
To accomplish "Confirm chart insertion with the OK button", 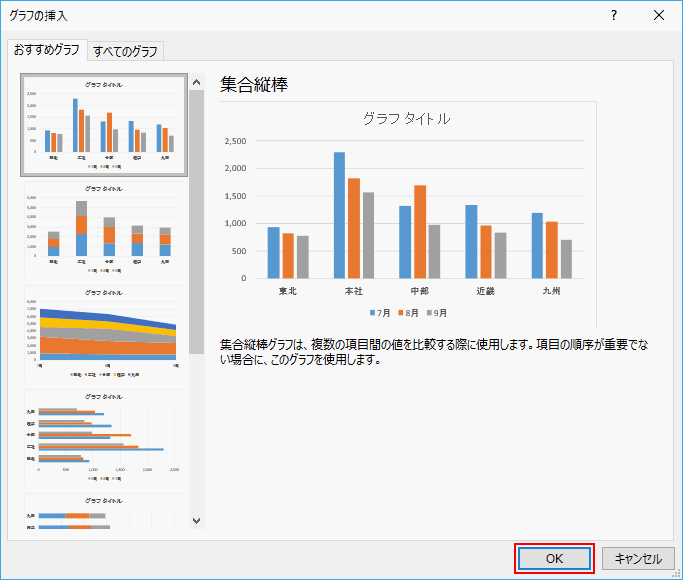I will pyautogui.click(x=555, y=558).
